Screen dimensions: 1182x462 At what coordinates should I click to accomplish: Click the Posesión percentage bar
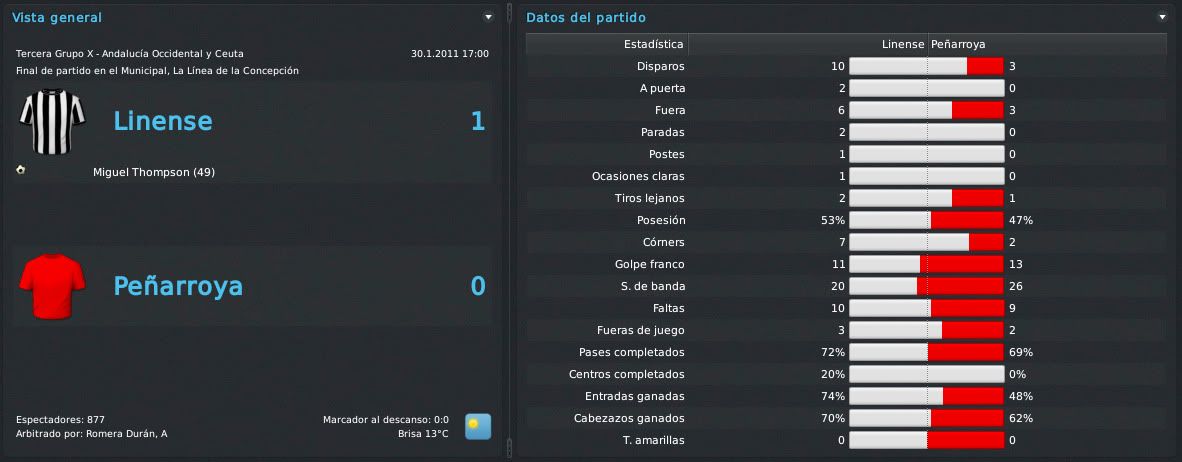coord(927,220)
